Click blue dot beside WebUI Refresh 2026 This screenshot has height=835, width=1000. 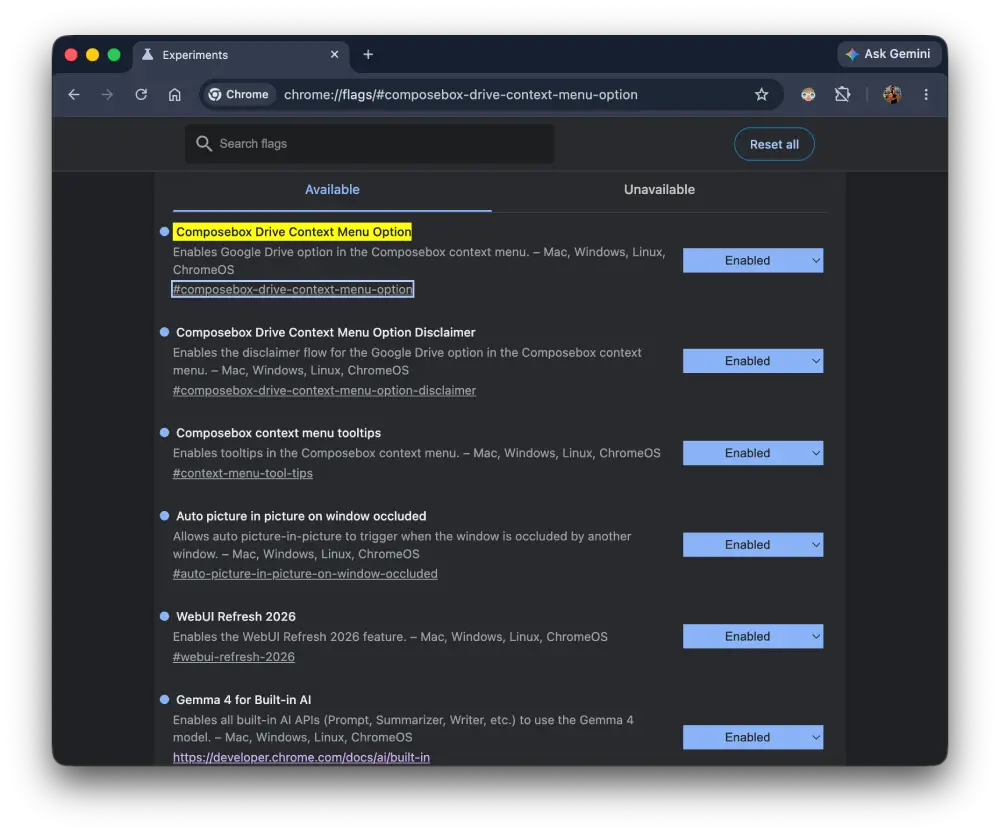tap(165, 616)
